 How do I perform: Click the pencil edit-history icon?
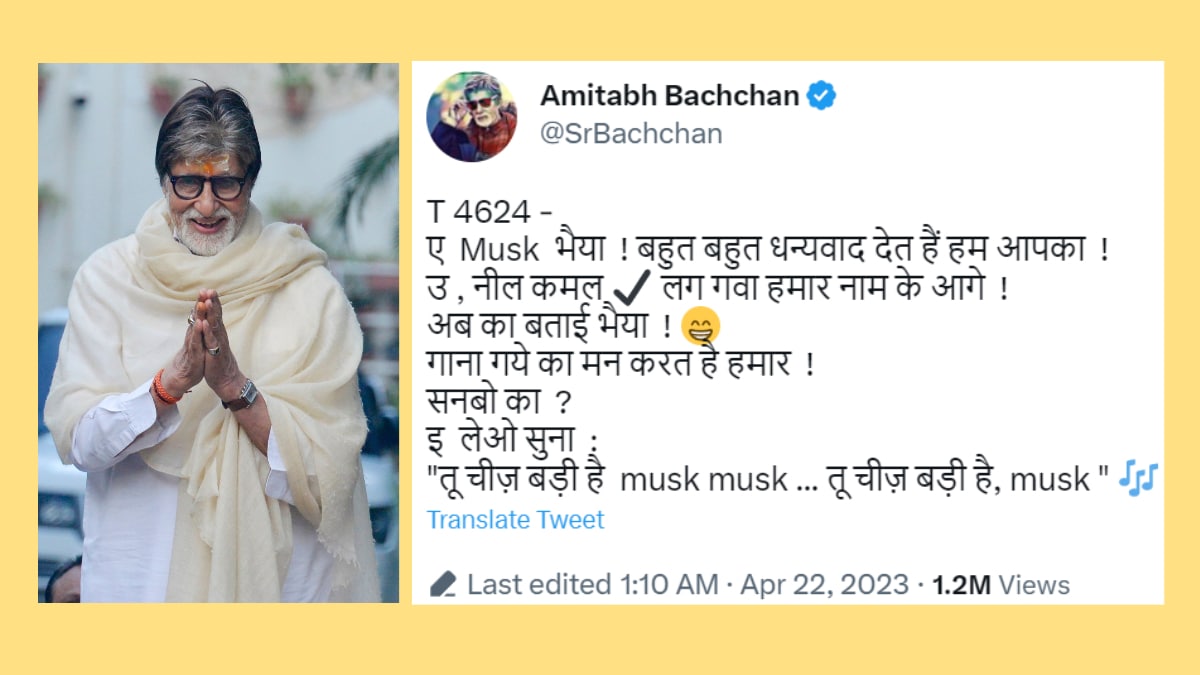click(443, 584)
